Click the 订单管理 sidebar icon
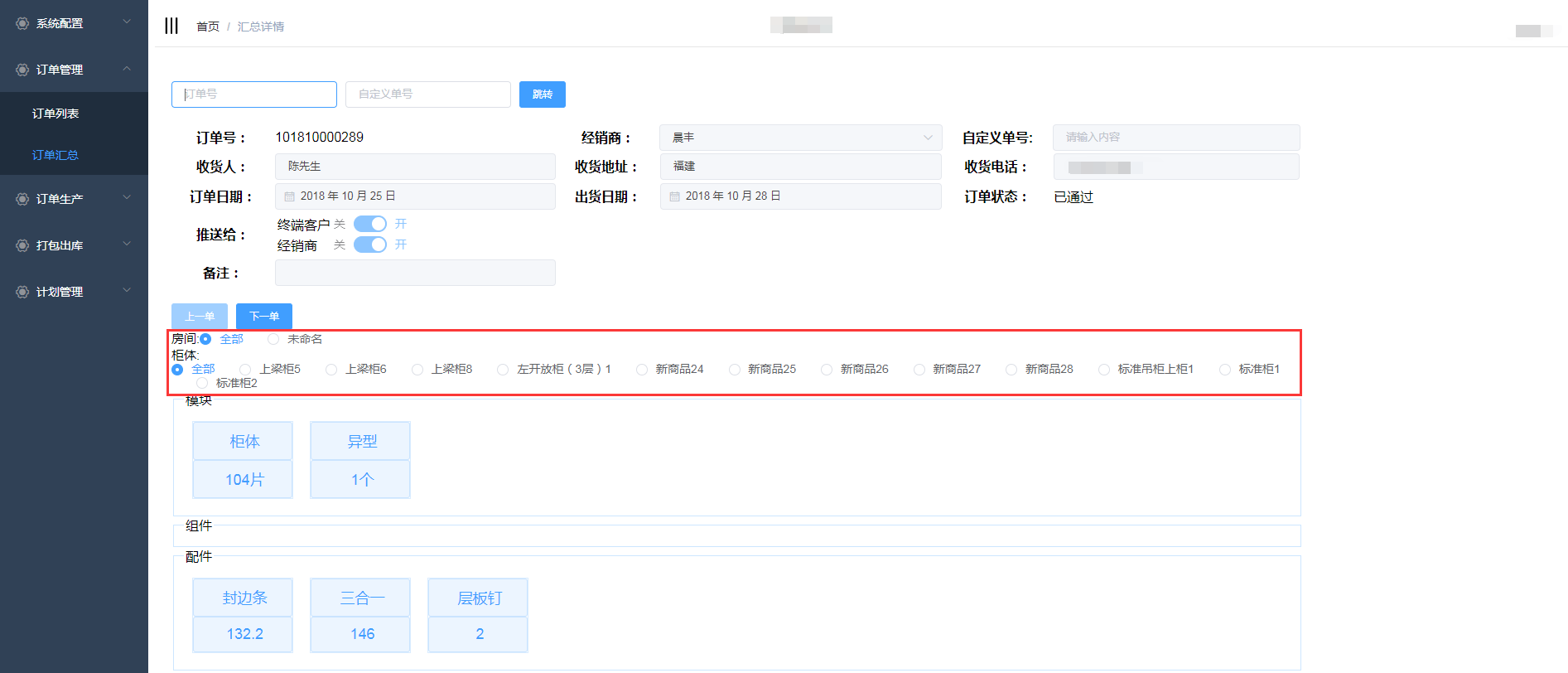The height and width of the screenshot is (673, 1568). pos(22,70)
